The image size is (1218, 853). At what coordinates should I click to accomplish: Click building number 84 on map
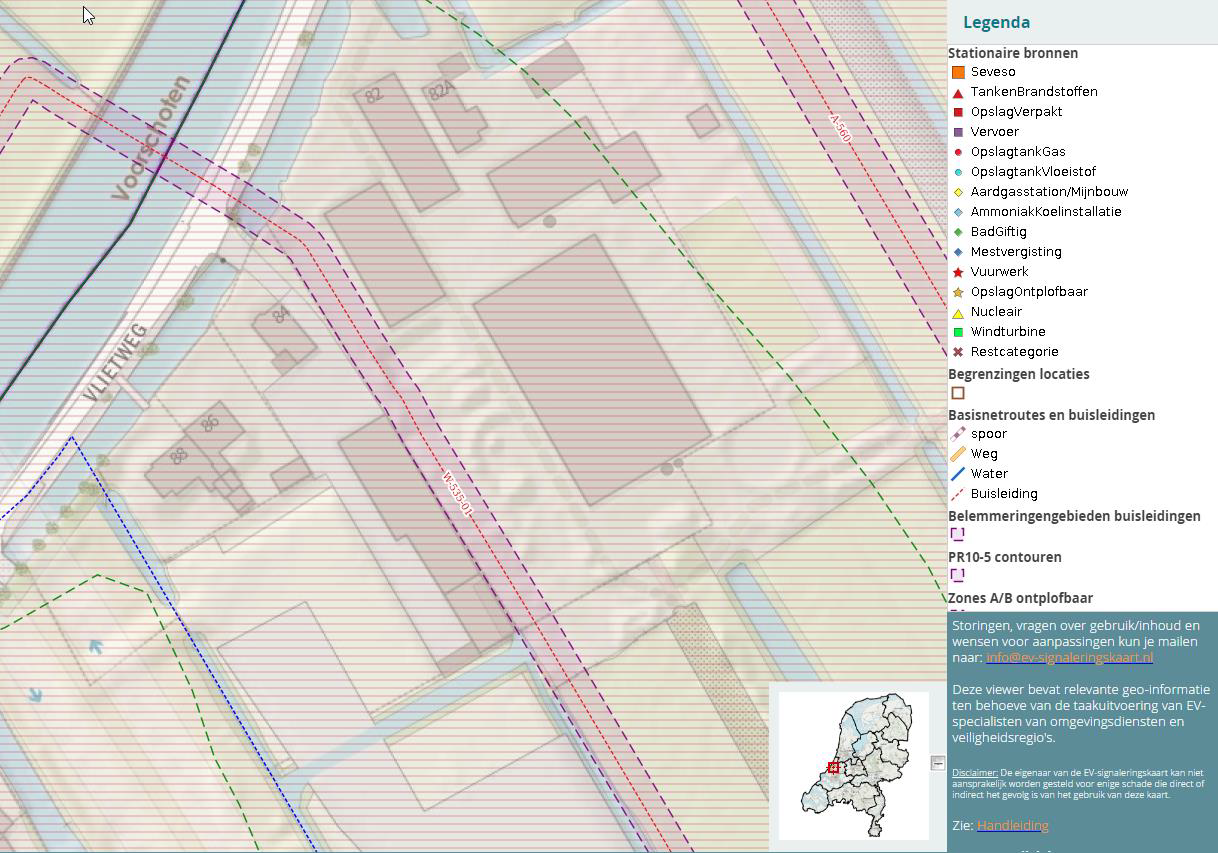(x=281, y=314)
